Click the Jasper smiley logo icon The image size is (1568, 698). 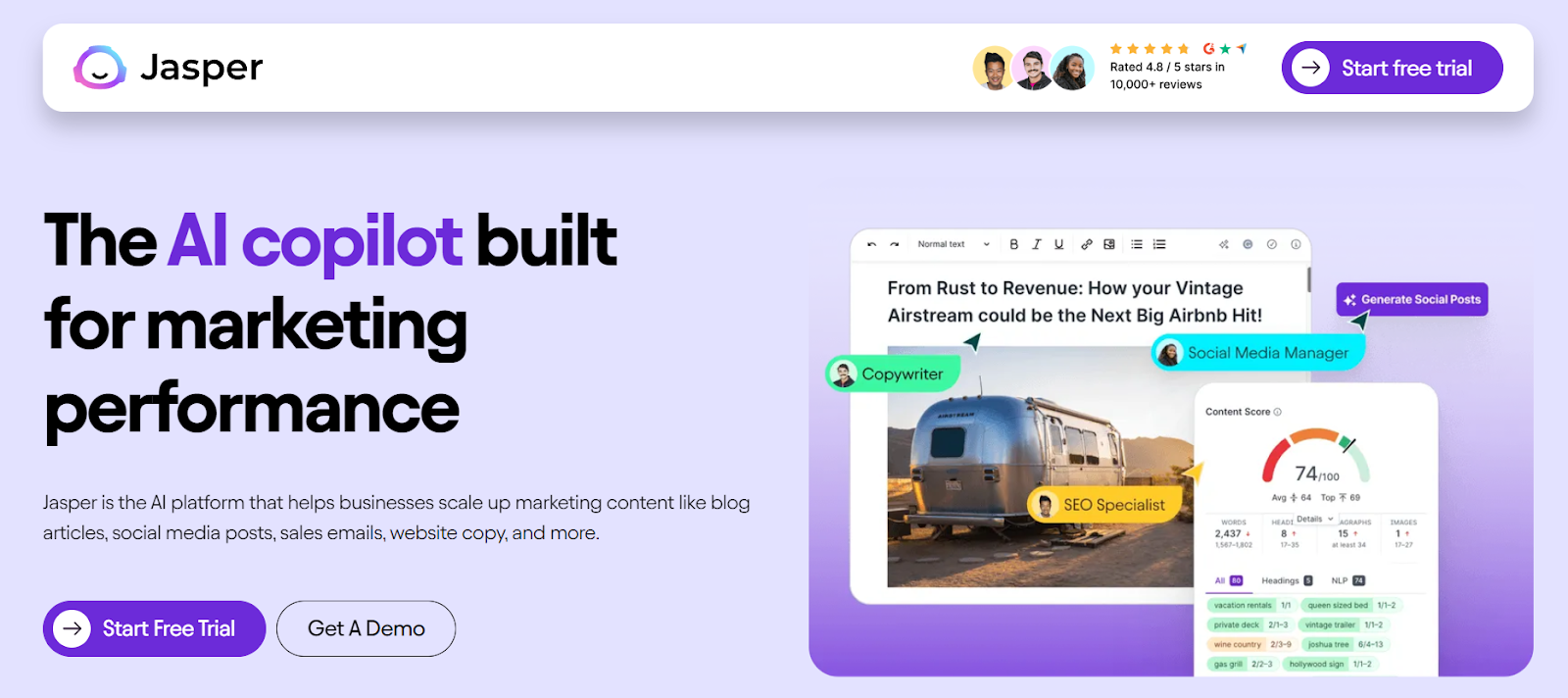pyautogui.click(x=100, y=68)
